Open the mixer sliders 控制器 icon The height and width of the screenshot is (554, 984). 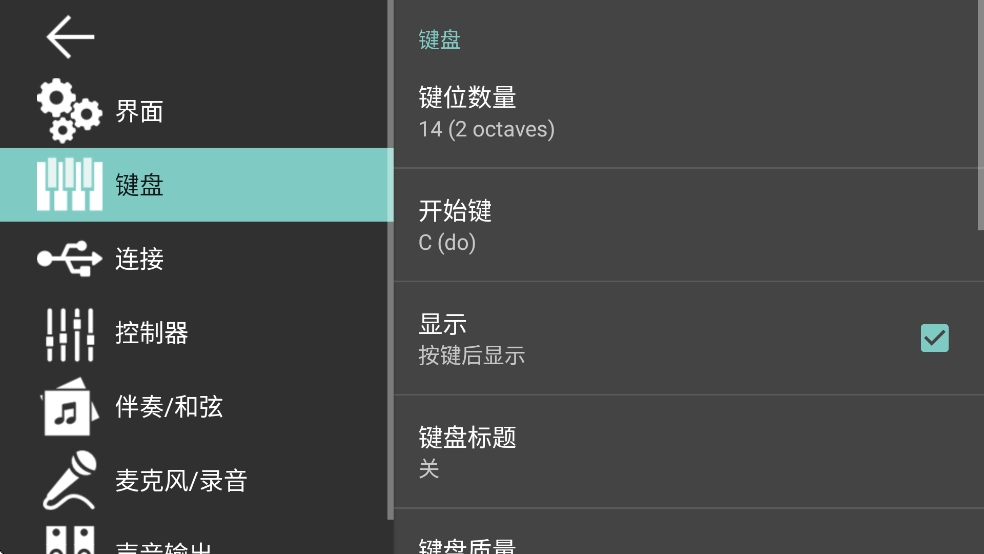pos(69,333)
